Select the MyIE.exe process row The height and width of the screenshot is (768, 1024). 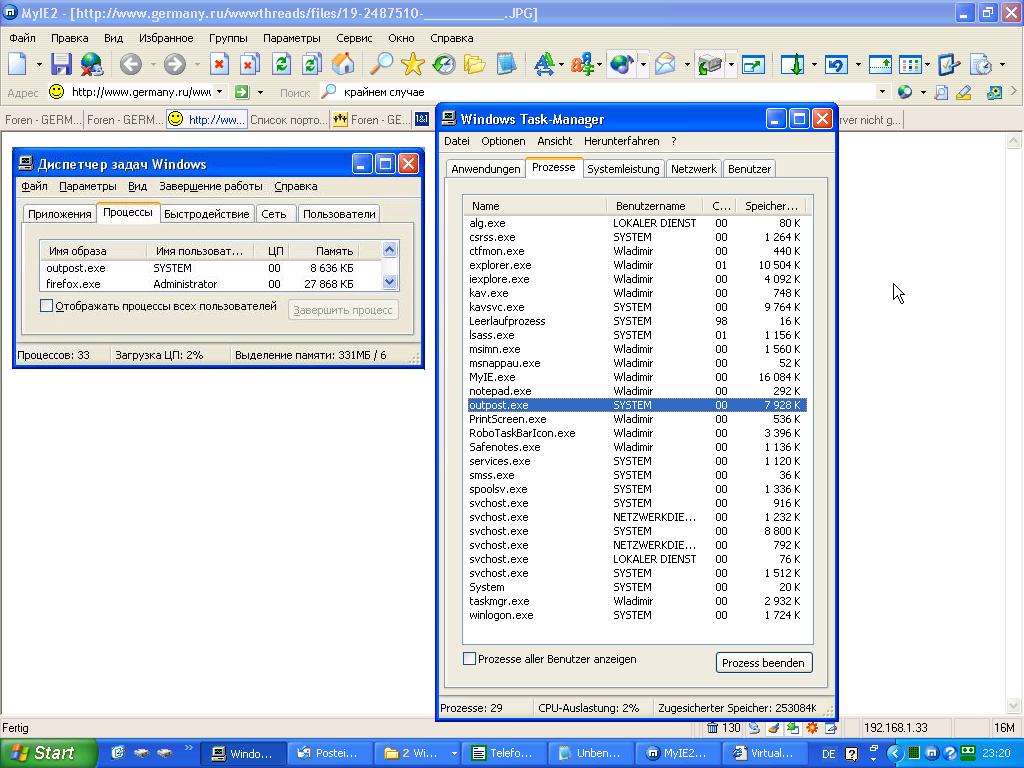[x=637, y=377]
